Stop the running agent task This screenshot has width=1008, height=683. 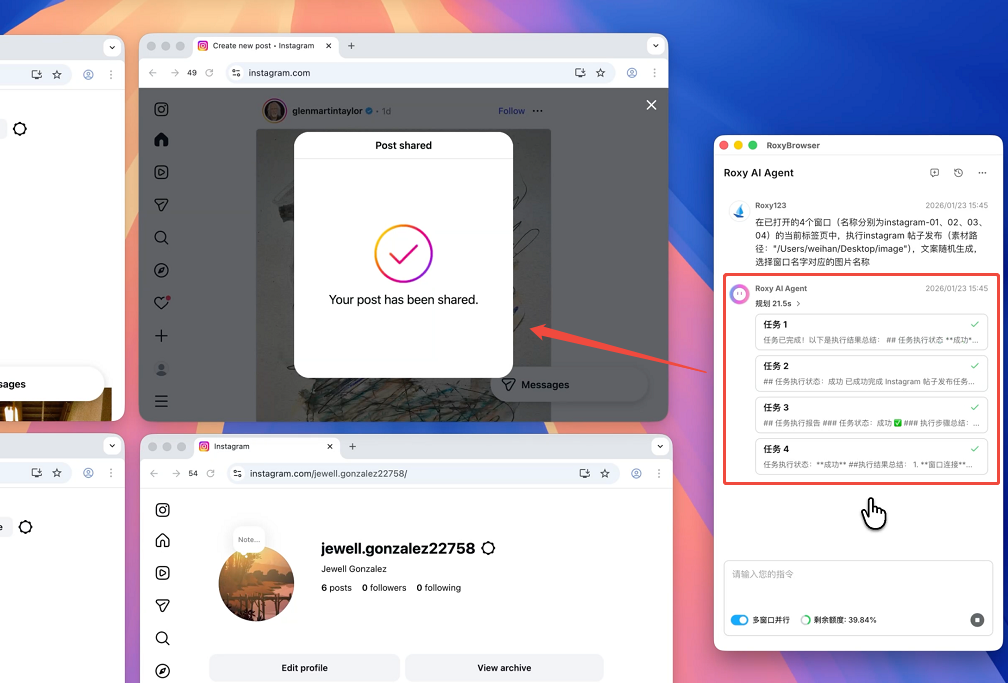977,620
